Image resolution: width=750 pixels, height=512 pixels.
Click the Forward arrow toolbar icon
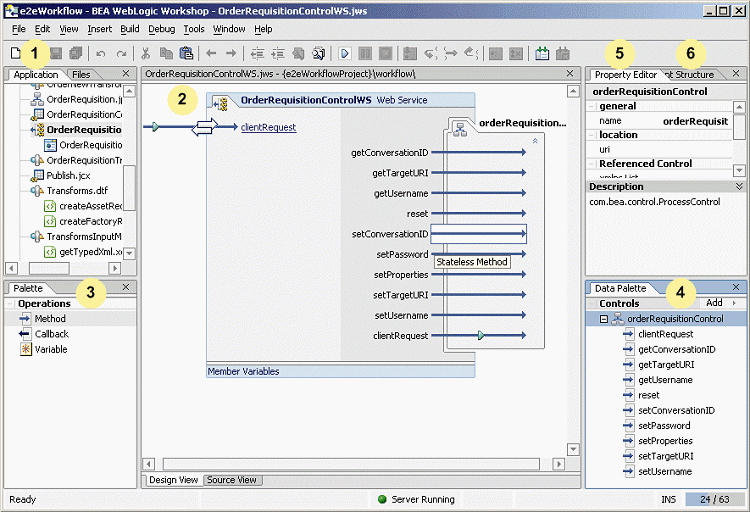(x=231, y=53)
